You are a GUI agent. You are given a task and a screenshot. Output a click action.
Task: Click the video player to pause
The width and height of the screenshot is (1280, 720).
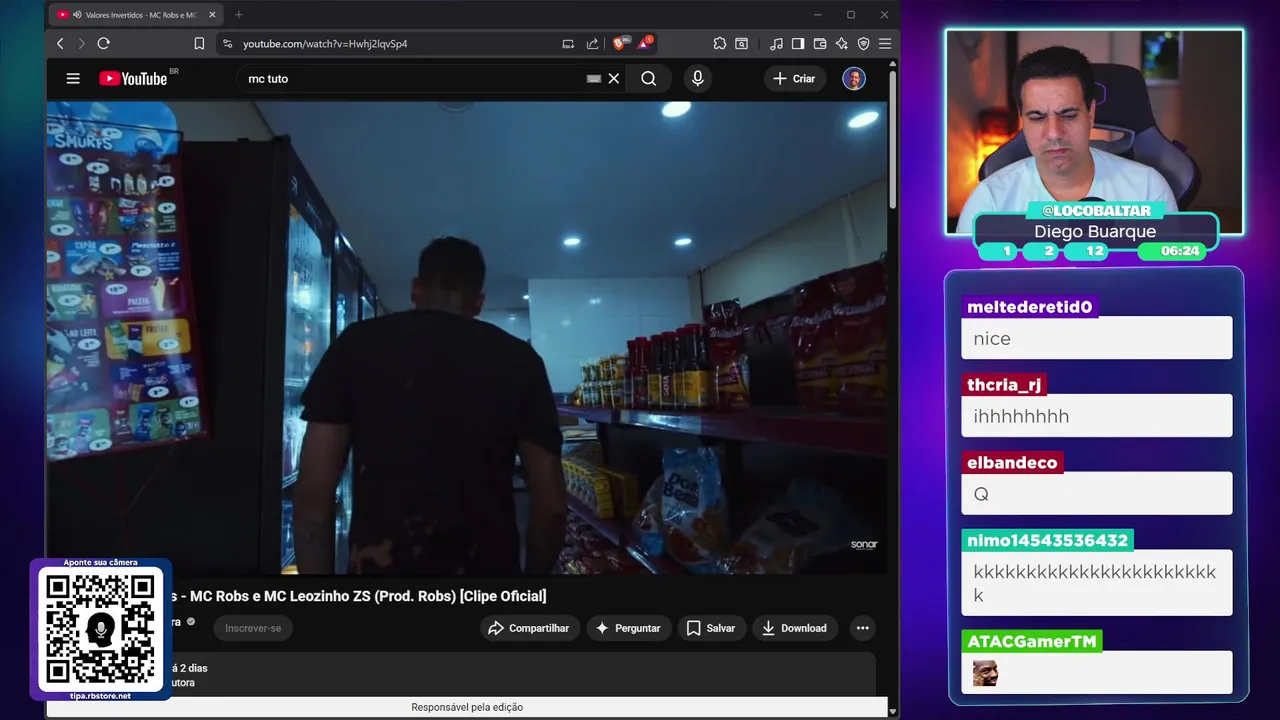coord(467,337)
